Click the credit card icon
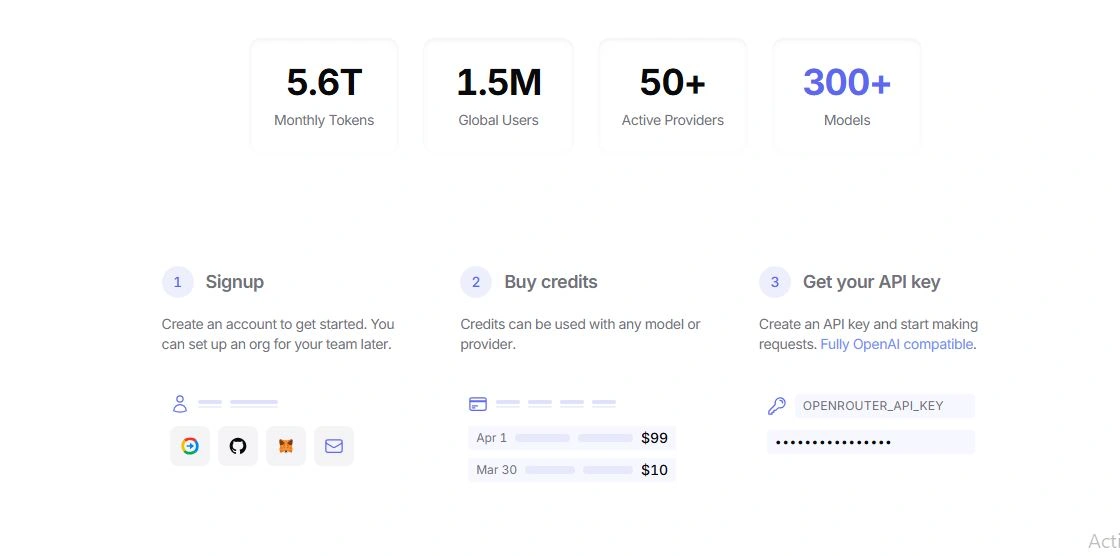 [x=478, y=404]
